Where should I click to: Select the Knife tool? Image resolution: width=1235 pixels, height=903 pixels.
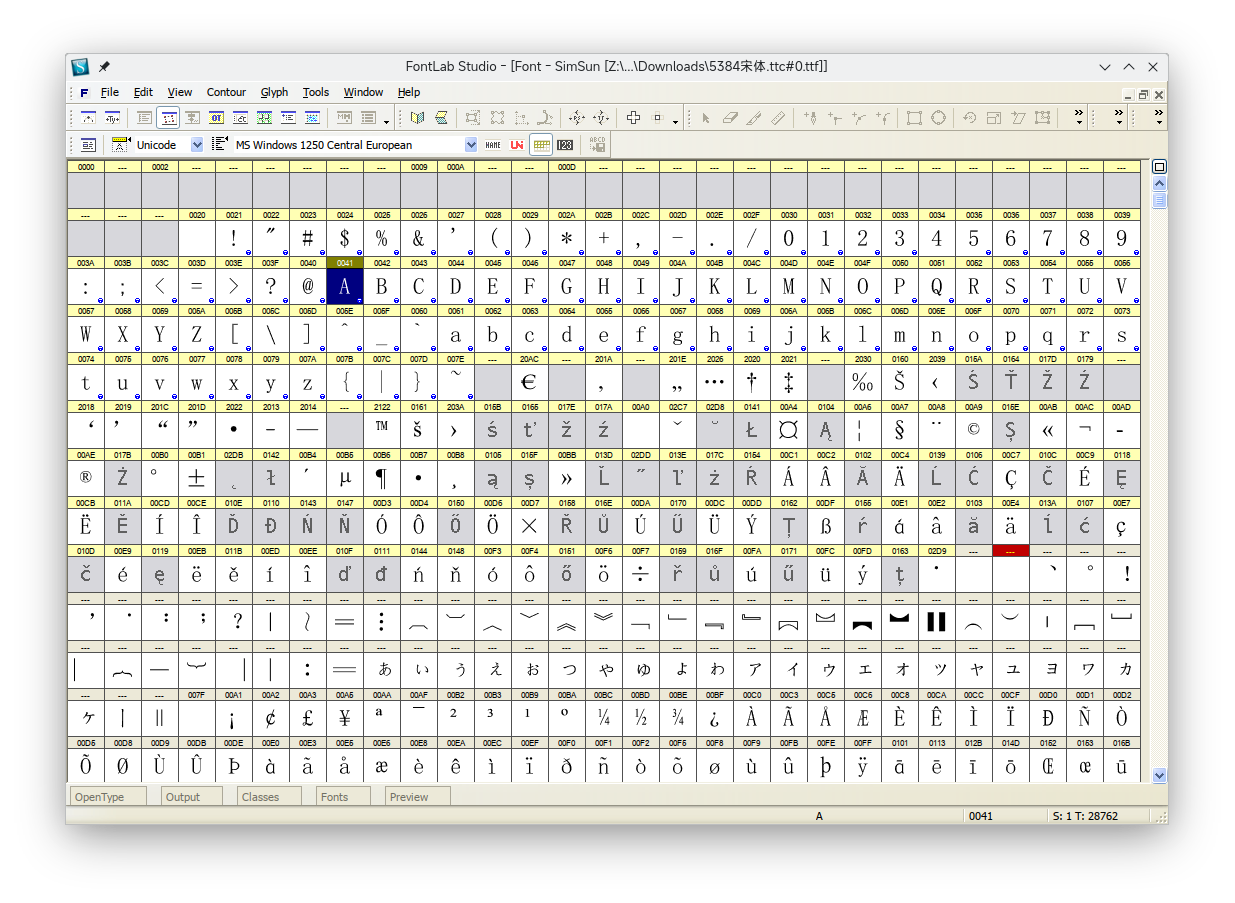752,118
